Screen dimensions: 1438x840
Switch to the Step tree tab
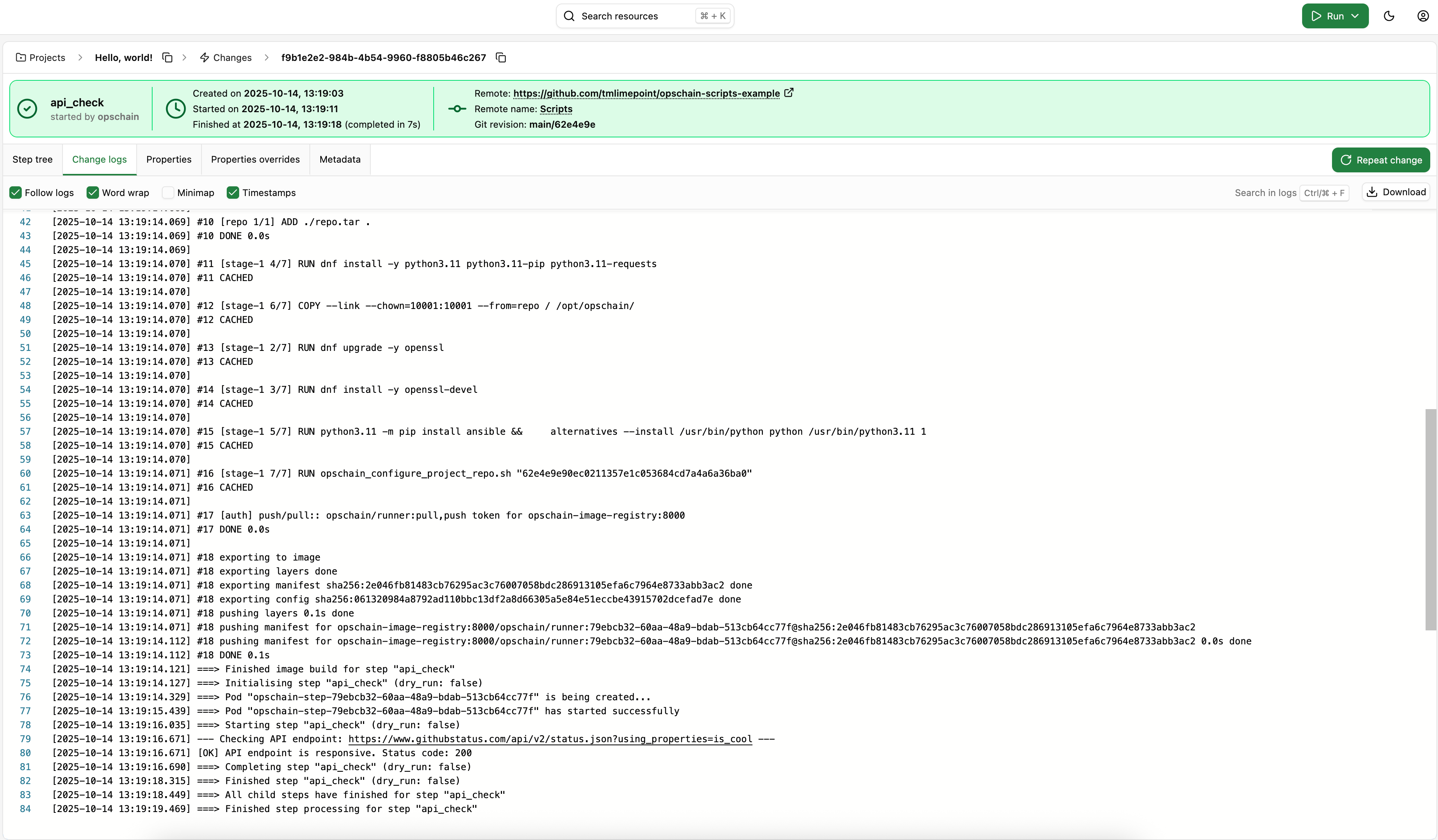tap(32, 160)
